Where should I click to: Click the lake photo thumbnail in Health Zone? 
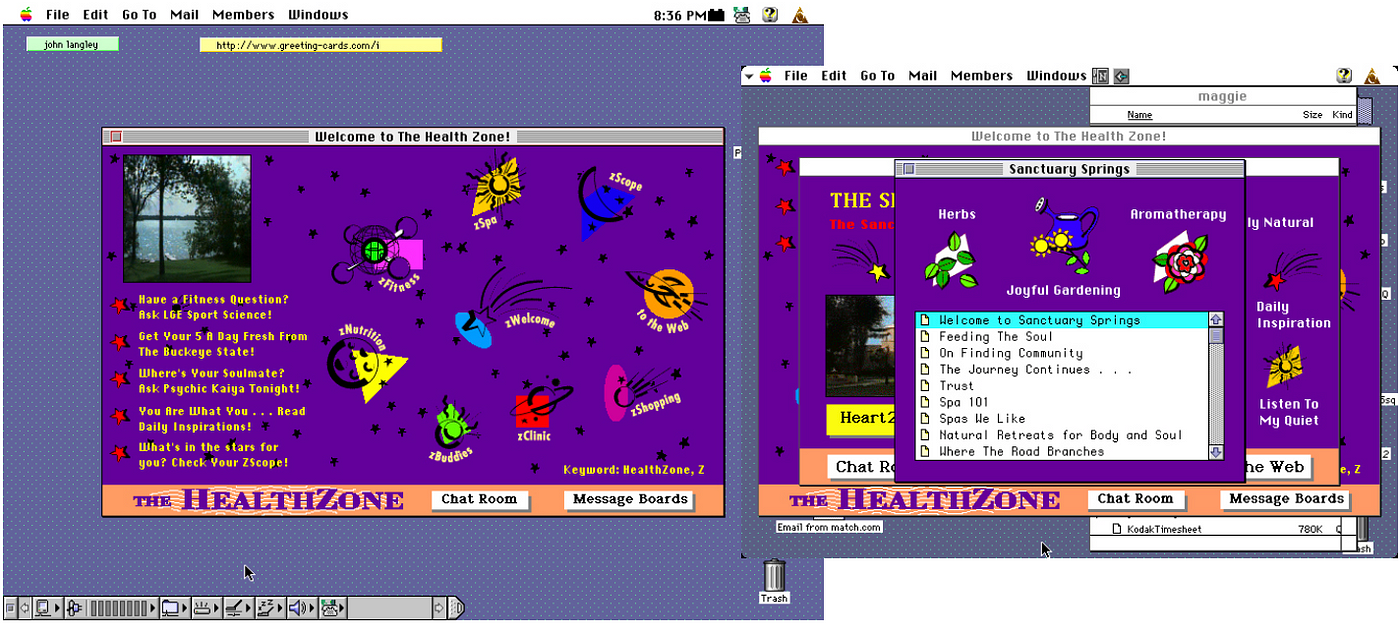[x=187, y=219]
